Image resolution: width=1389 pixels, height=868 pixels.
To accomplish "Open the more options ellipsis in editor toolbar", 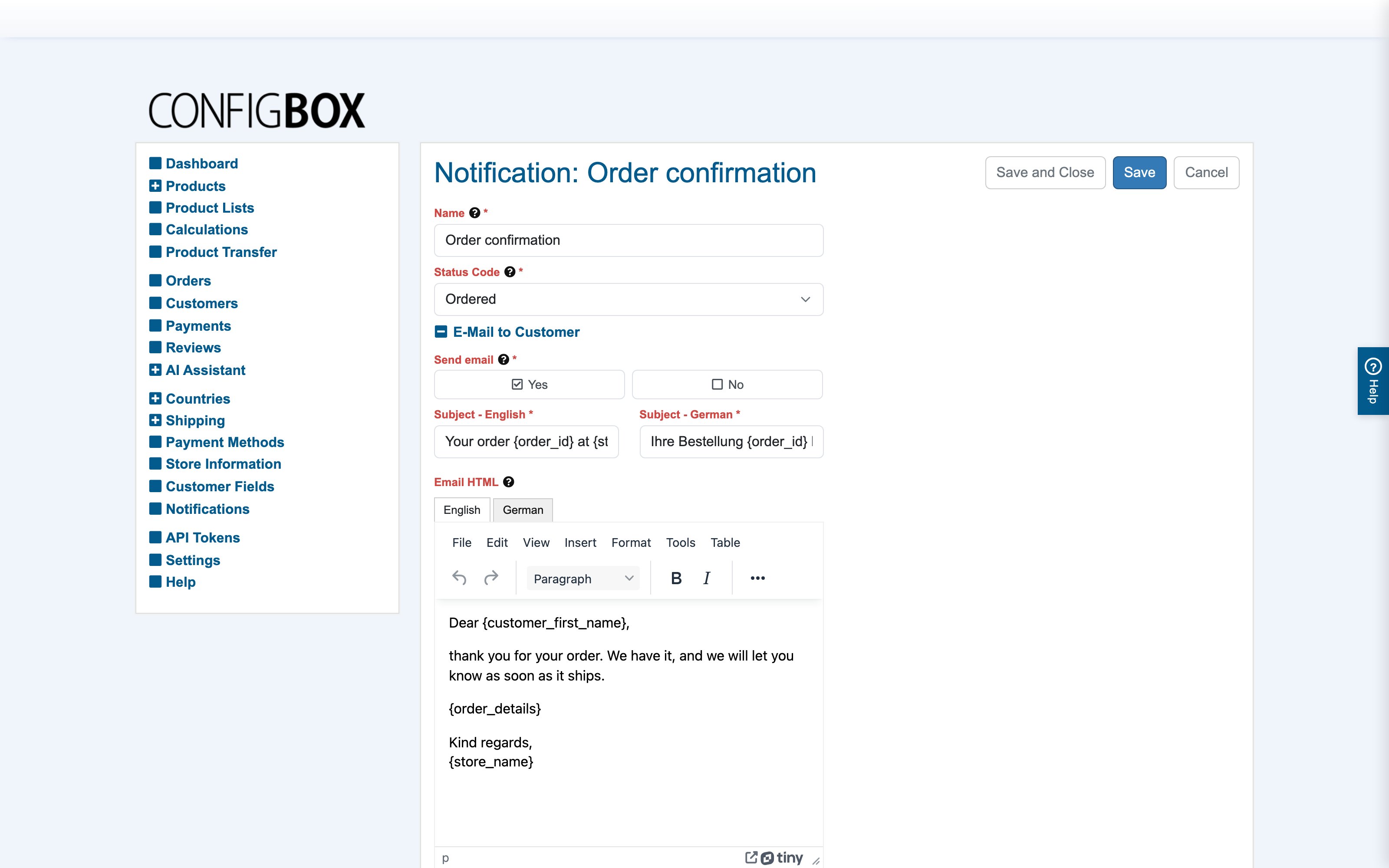I will pos(757,578).
